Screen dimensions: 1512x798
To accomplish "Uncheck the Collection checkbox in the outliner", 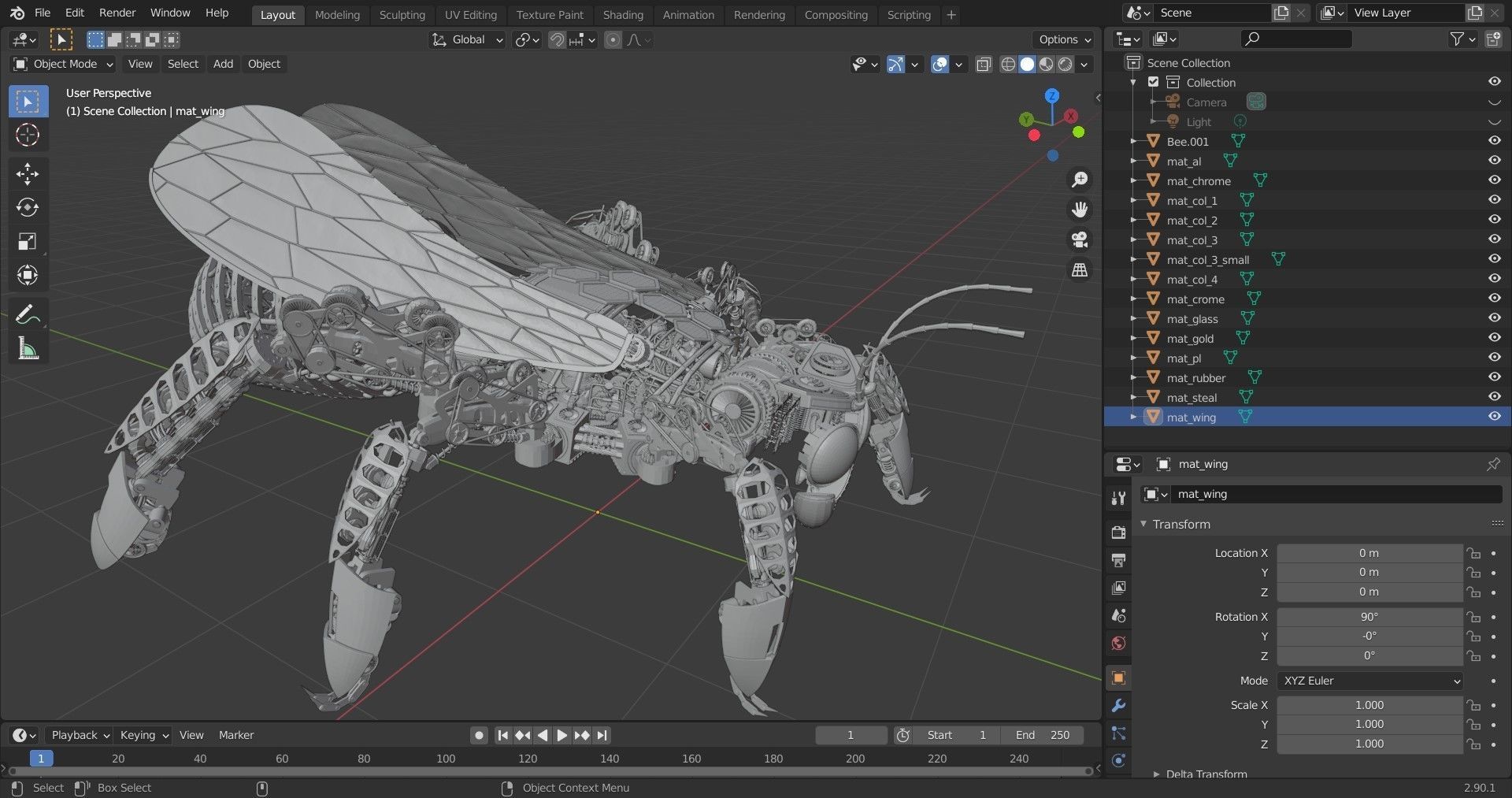I will click(x=1153, y=81).
